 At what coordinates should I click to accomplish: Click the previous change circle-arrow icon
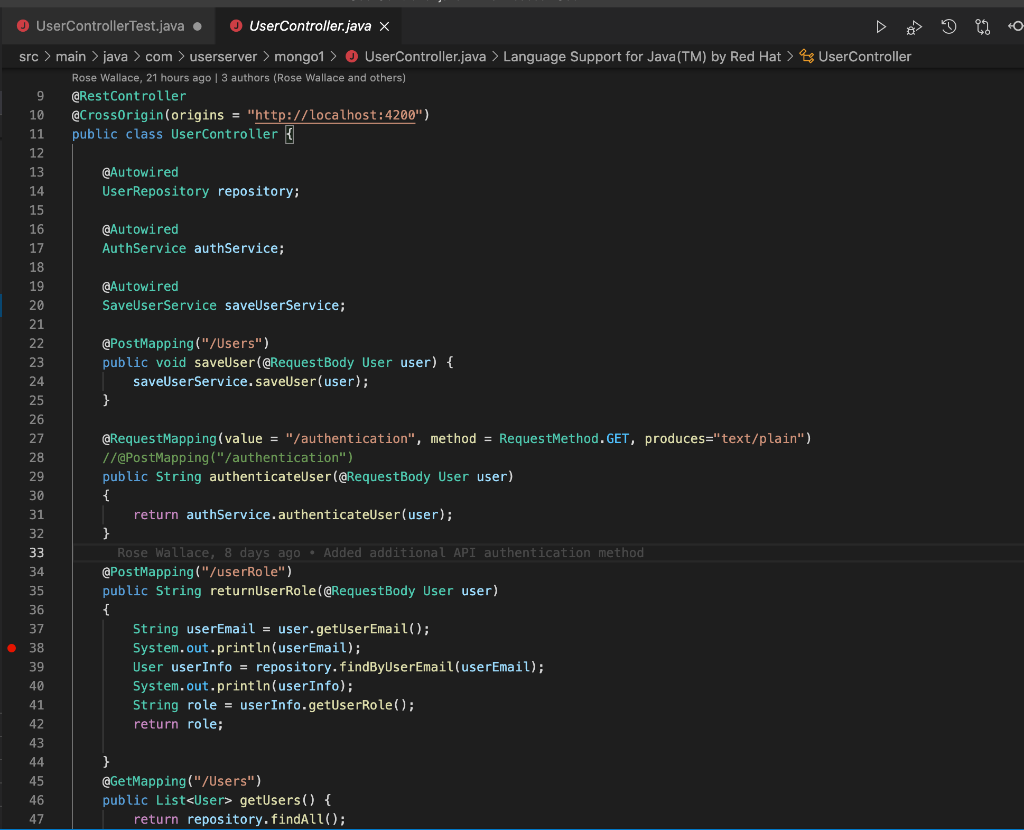[x=1014, y=27]
